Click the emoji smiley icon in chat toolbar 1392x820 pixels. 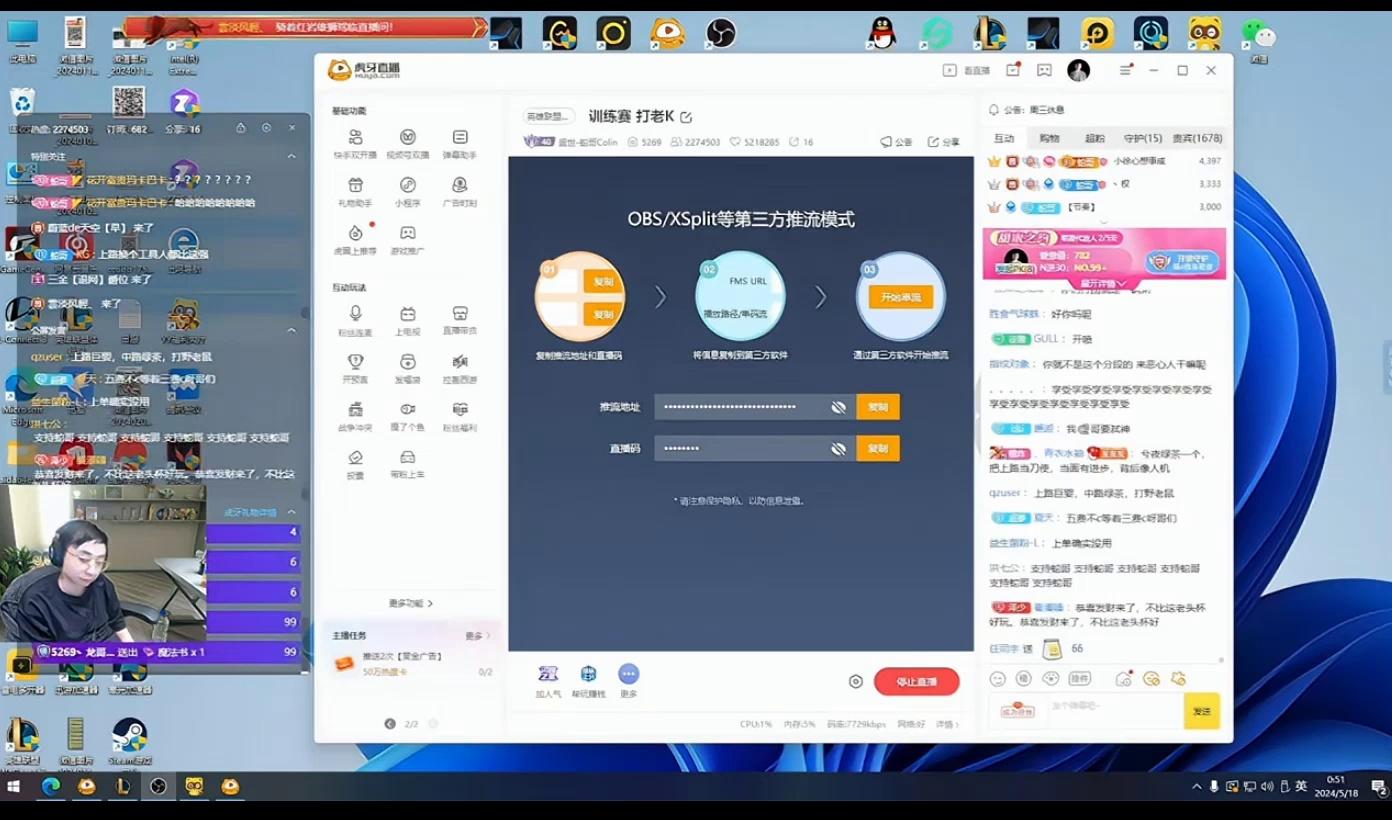(997, 679)
